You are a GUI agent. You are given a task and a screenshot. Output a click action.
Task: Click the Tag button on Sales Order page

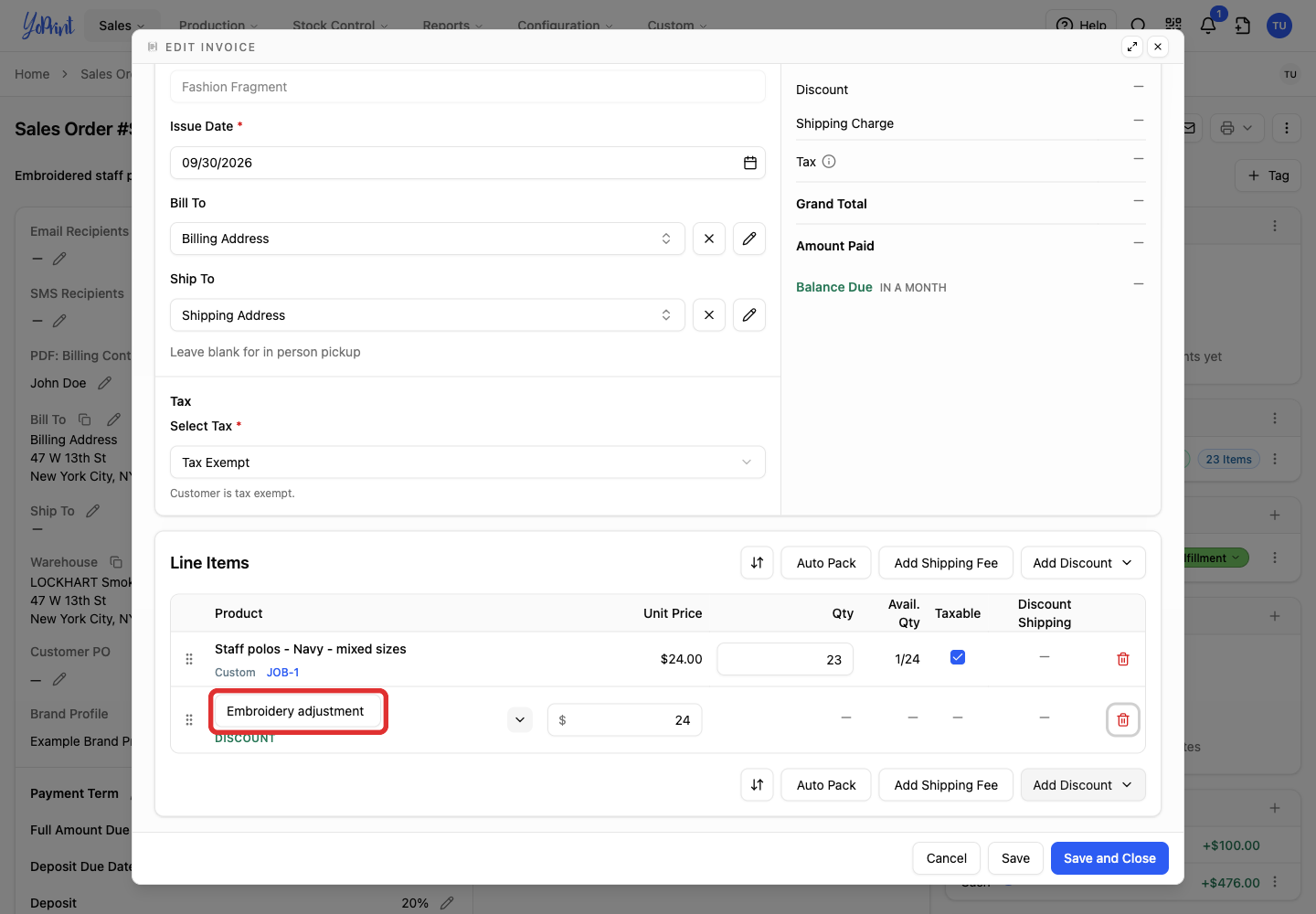1268,175
